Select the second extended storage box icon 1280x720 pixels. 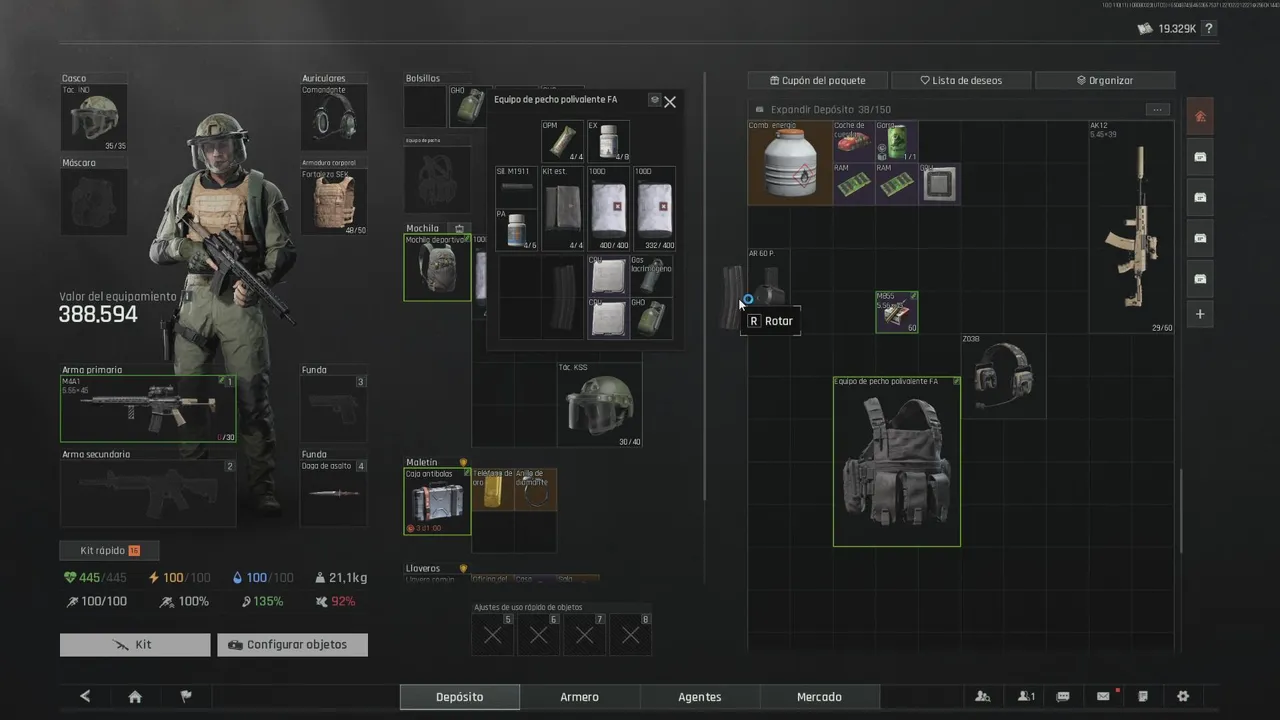coord(1200,197)
